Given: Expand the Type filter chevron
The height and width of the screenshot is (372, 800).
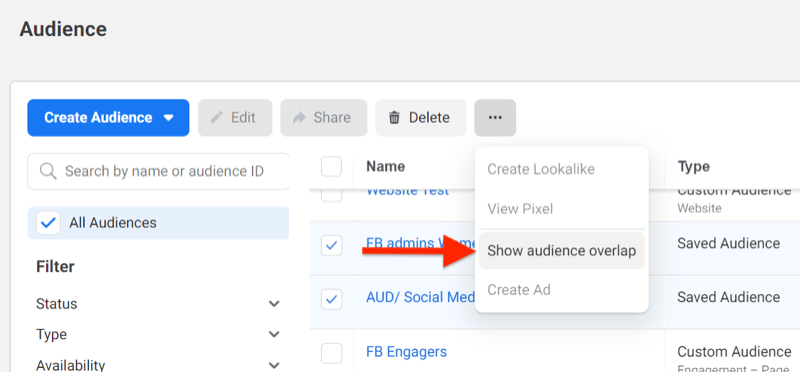Looking at the screenshot, I should tap(274, 335).
